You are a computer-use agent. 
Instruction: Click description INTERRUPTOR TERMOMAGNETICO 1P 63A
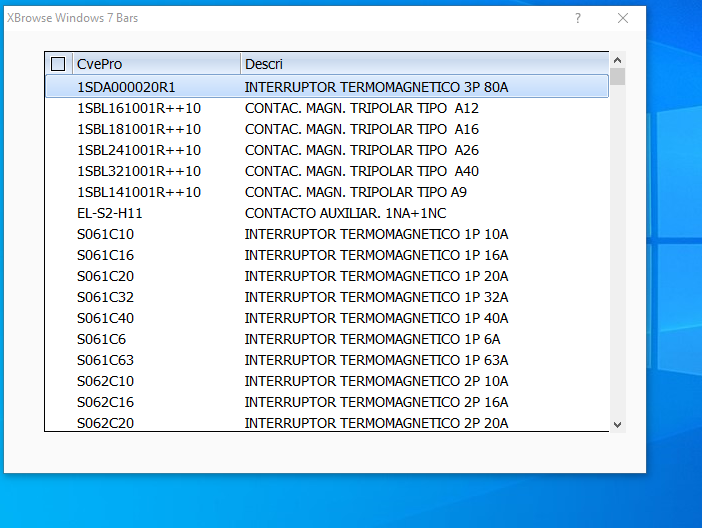click(x=377, y=361)
